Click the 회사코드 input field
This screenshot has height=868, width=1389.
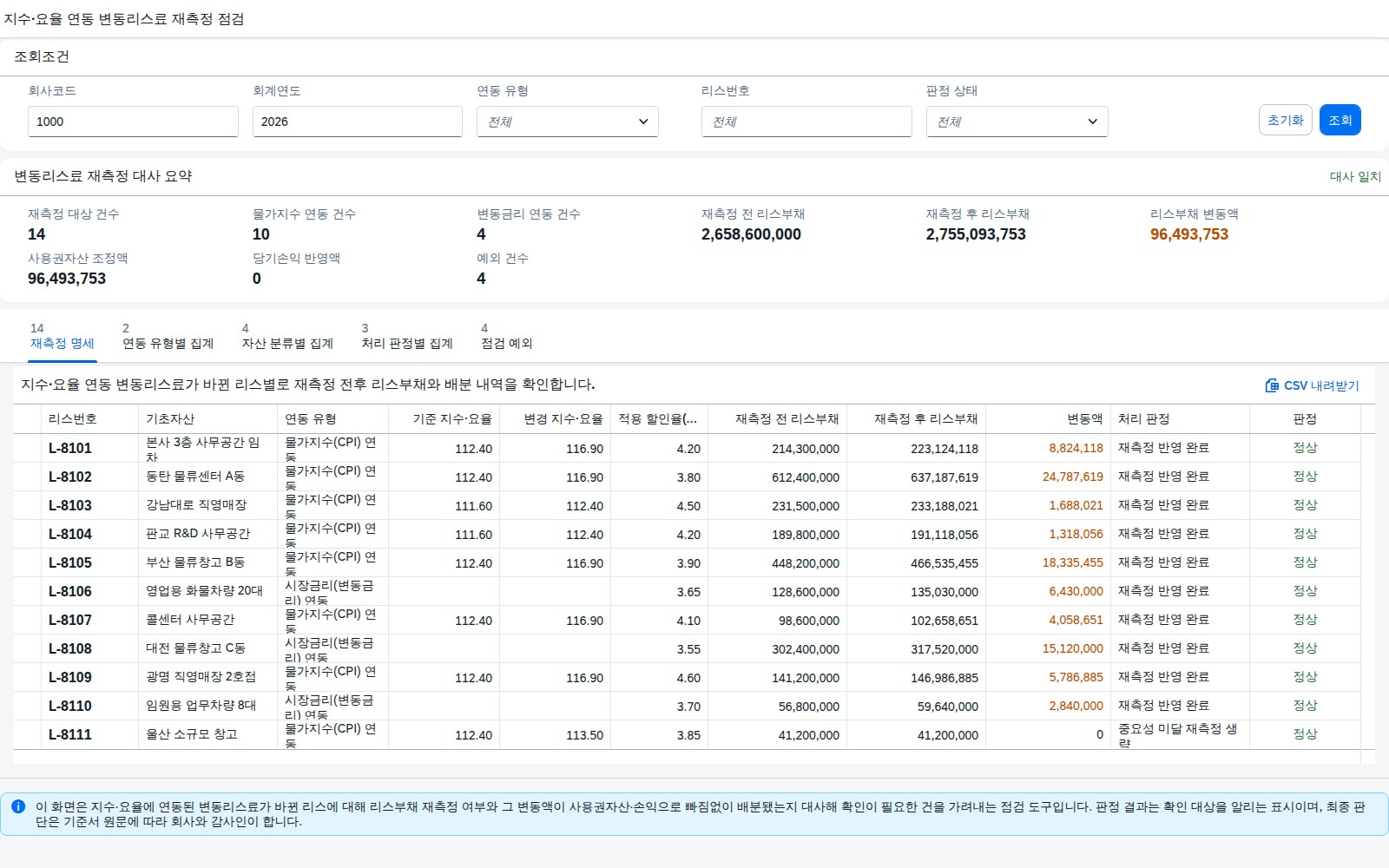[133, 122]
